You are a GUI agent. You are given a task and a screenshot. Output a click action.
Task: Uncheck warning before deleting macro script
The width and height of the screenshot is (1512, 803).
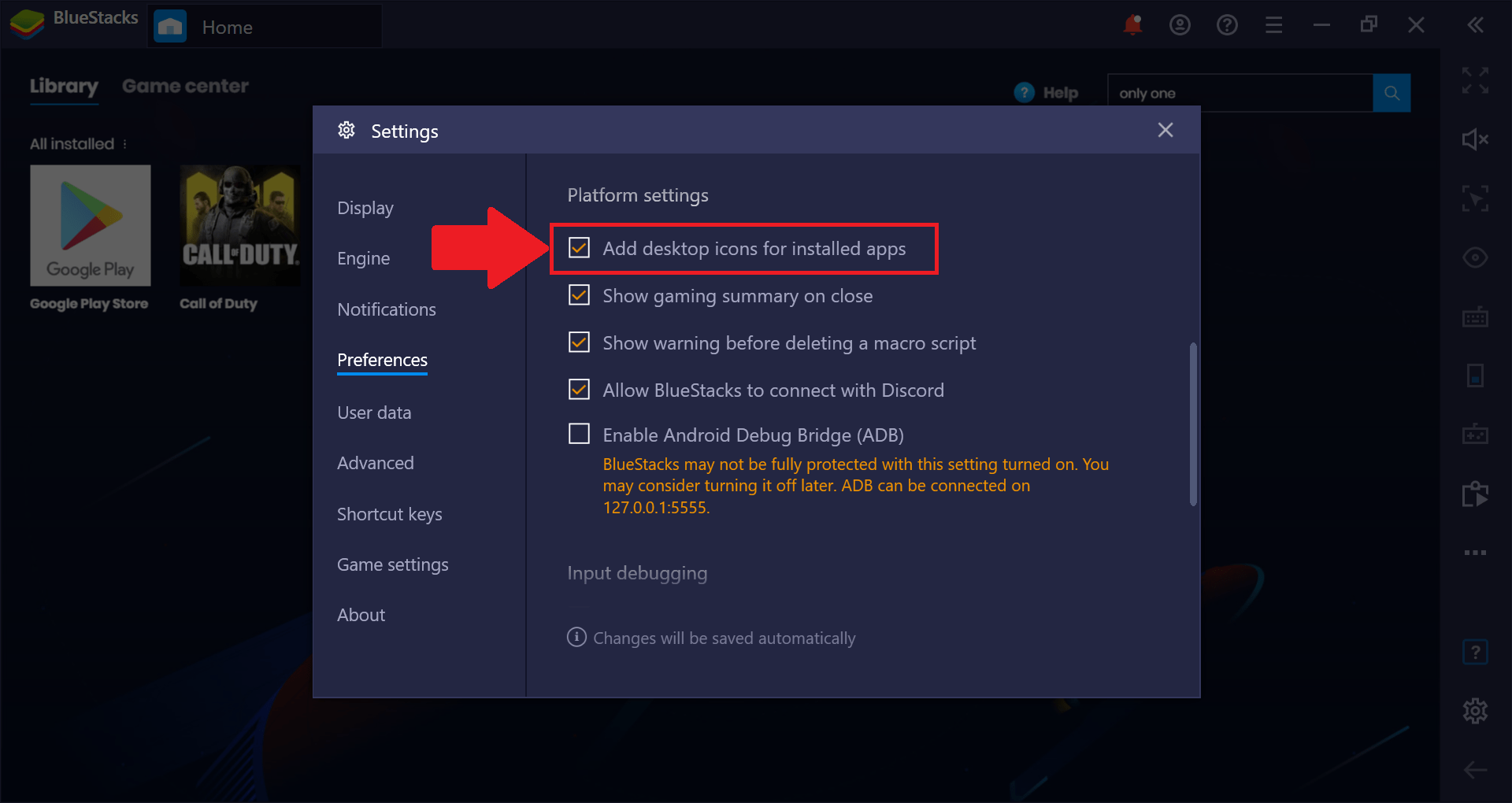pos(579,342)
